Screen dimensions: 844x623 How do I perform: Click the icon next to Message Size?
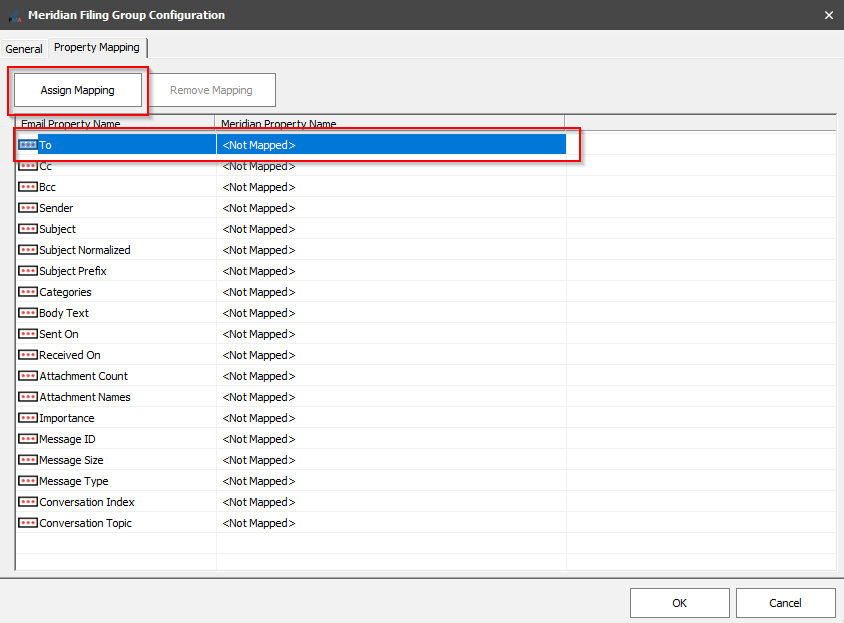click(x=27, y=460)
